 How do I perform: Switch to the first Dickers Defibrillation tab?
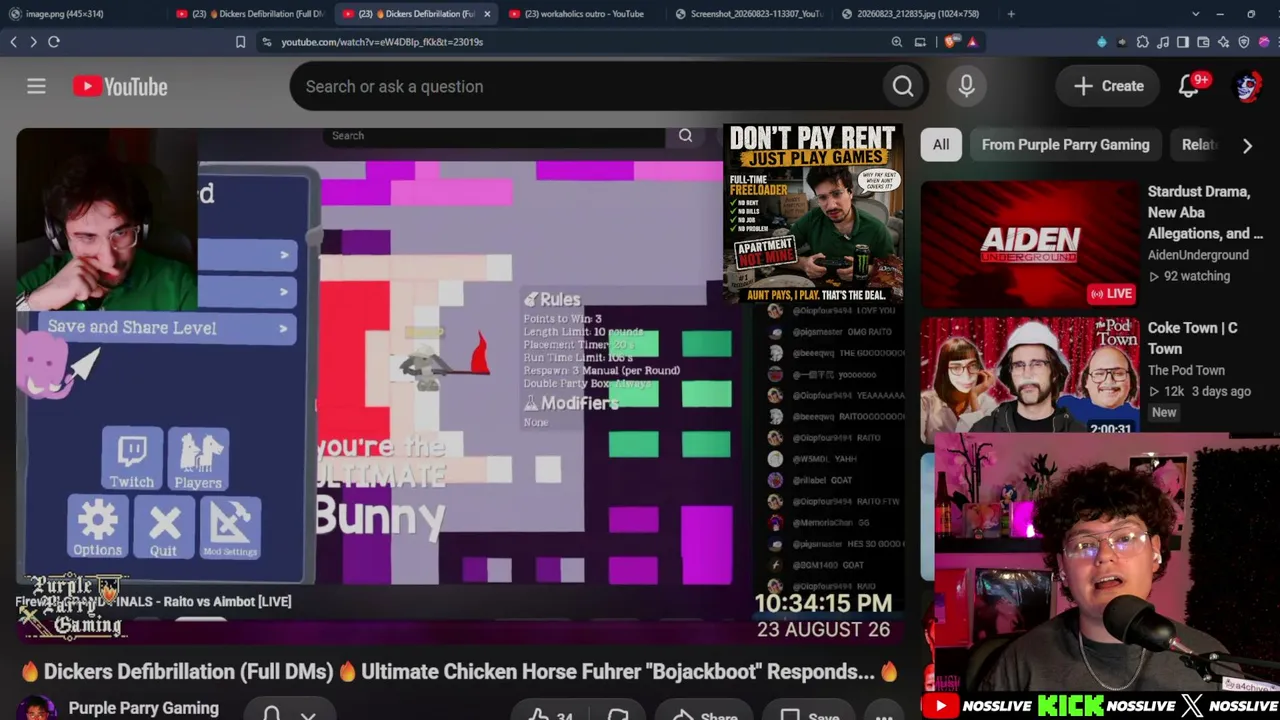(250, 14)
